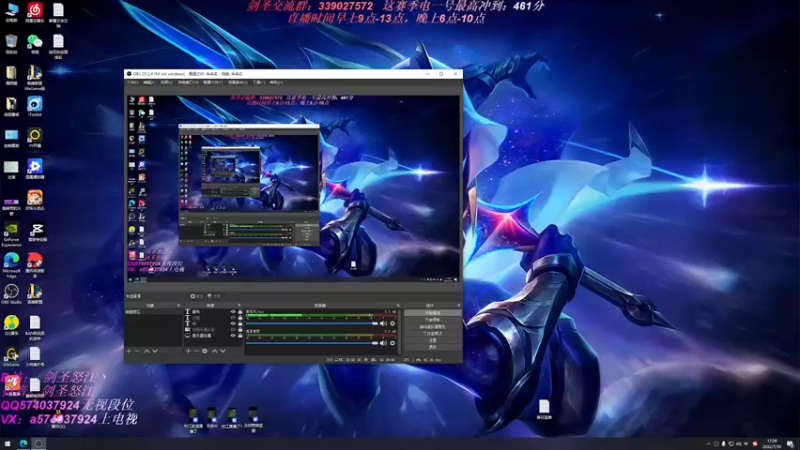The width and height of the screenshot is (800, 450).
Task: Move the scene down with the arrow icon
Action: click(155, 351)
